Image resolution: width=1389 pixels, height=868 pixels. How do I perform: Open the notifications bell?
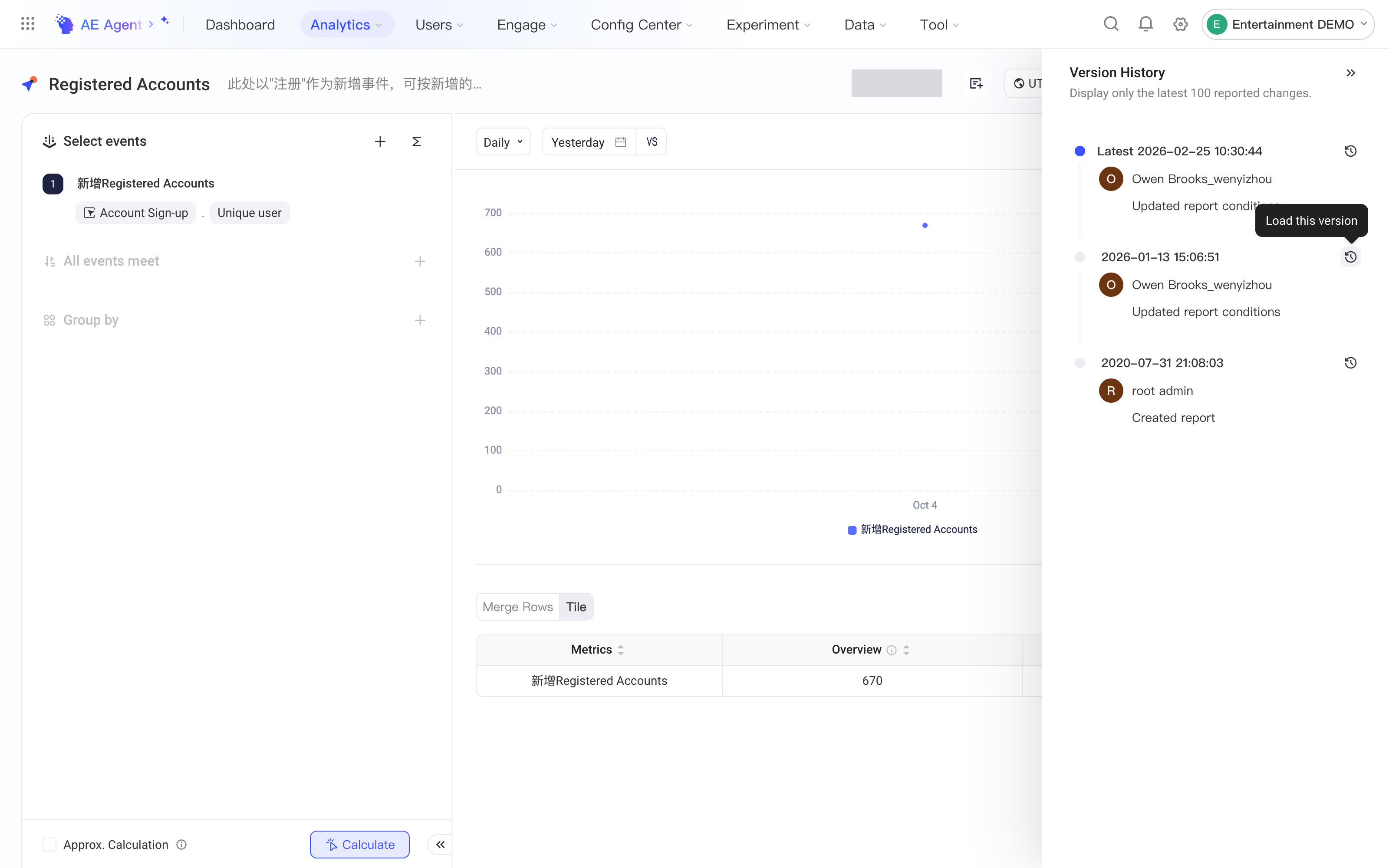click(1145, 24)
